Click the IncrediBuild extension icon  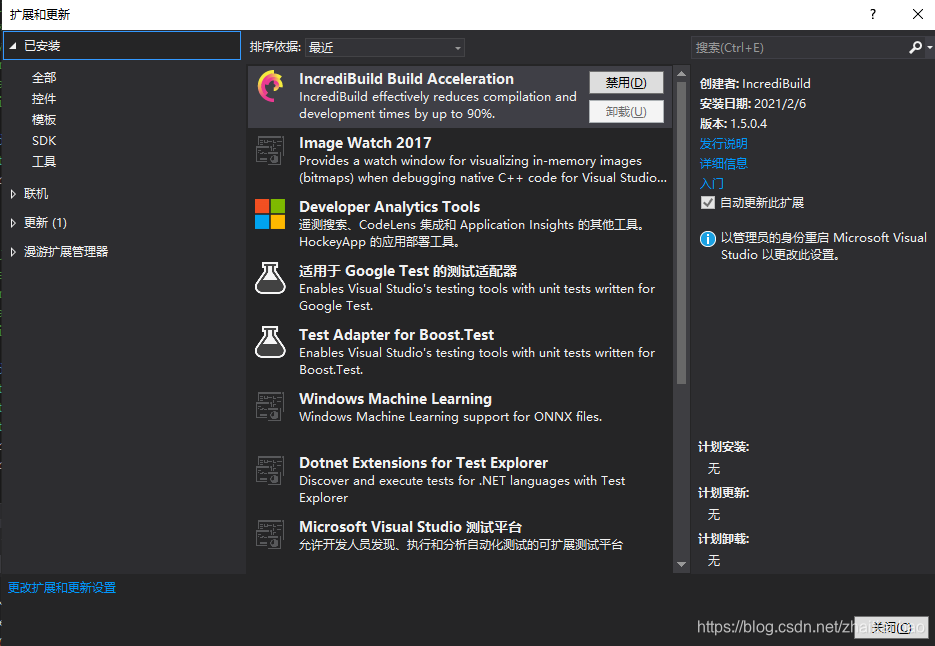click(271, 86)
